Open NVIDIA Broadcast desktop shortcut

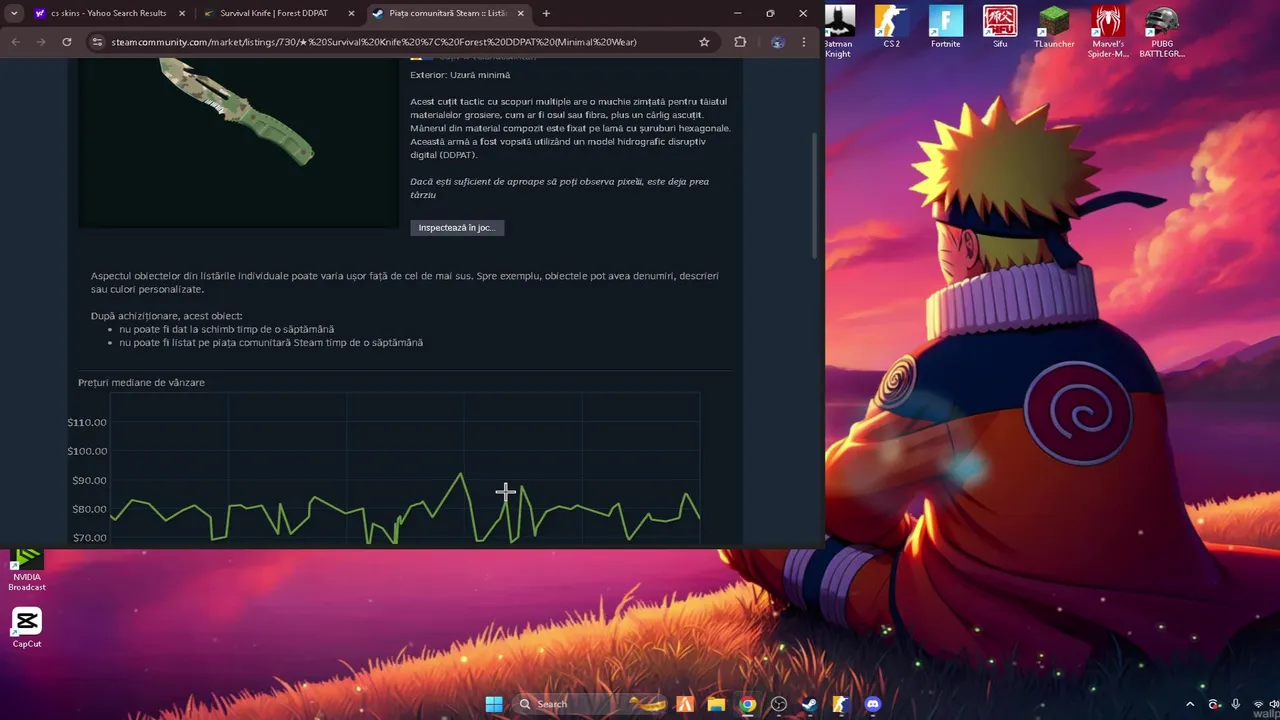[27, 569]
